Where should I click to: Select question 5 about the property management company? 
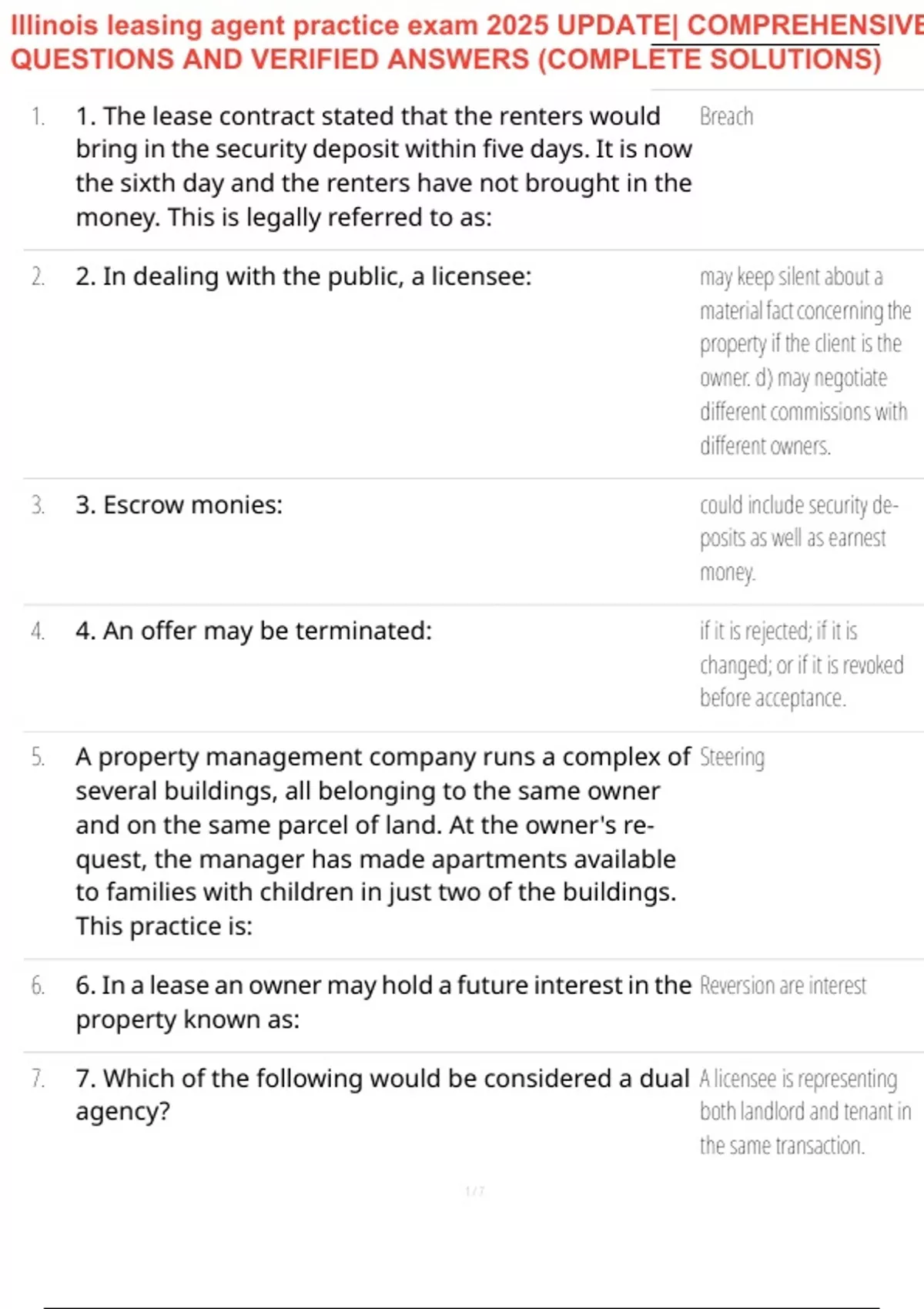coord(383,842)
